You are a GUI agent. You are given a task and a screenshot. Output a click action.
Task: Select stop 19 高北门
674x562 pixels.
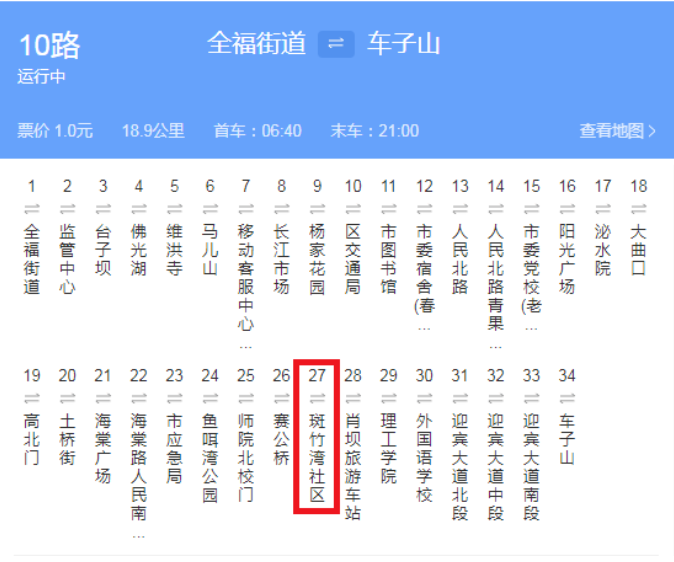(32, 439)
